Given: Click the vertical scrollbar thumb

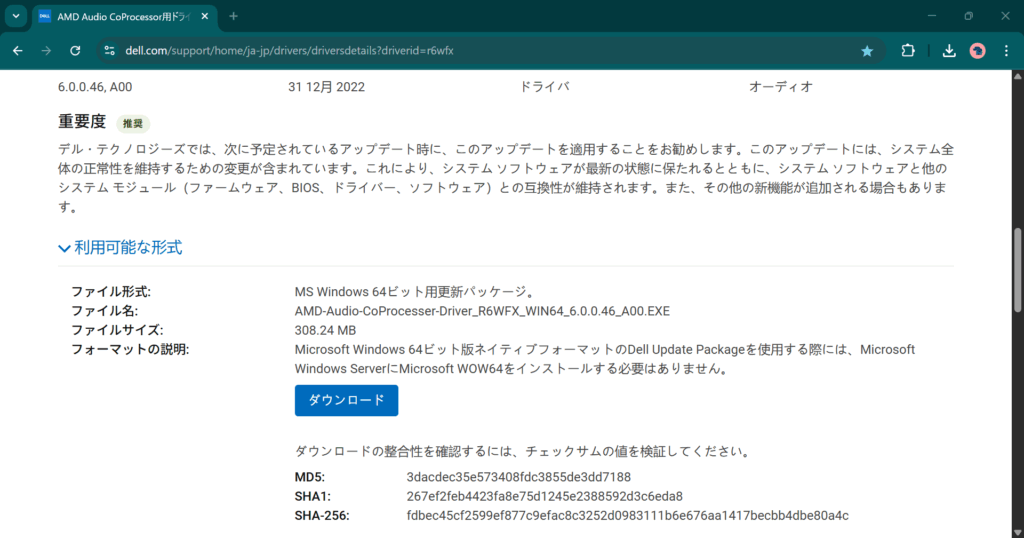Looking at the screenshot, I should click(x=1017, y=271).
